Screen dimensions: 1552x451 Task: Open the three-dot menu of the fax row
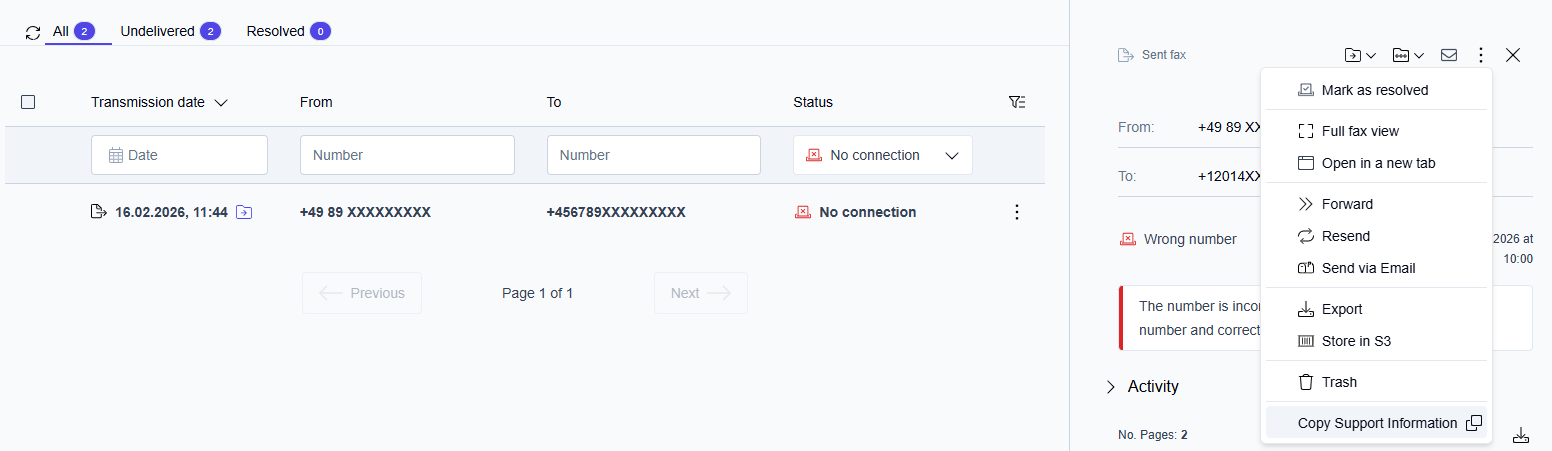tap(1017, 212)
